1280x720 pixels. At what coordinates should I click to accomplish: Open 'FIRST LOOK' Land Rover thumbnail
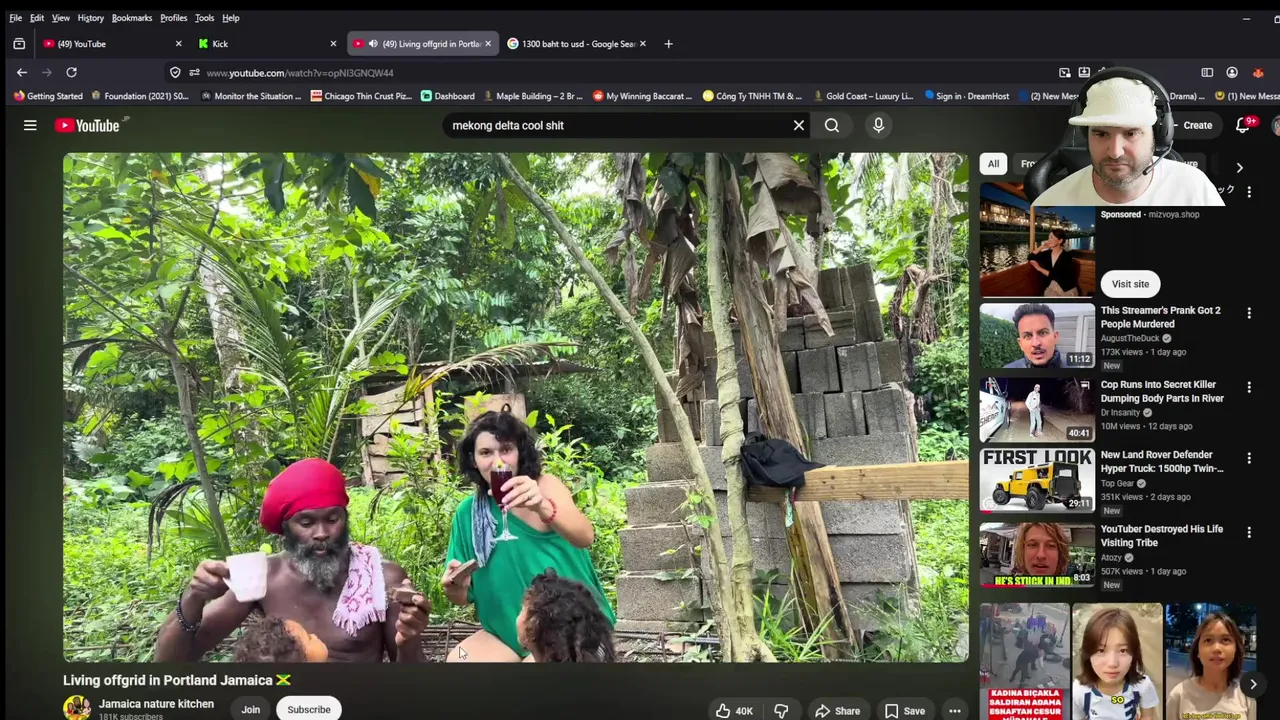click(1037, 479)
